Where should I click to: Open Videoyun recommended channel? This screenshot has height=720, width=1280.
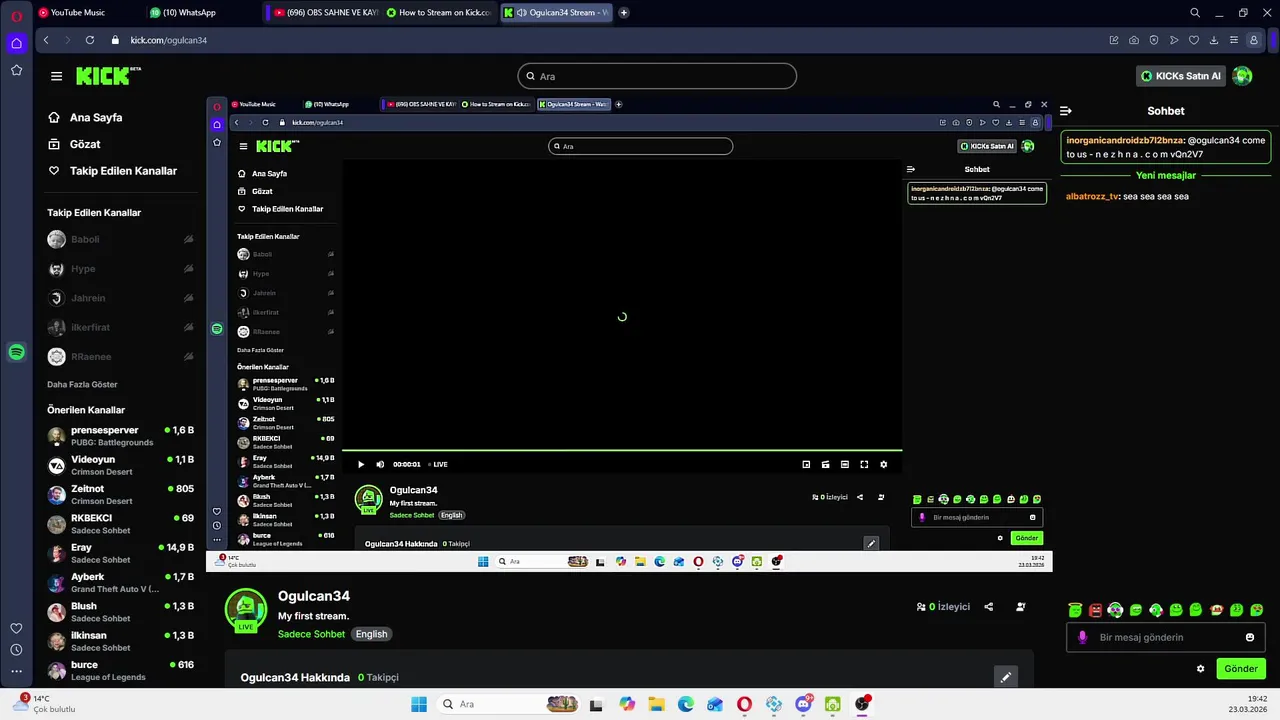(121, 465)
